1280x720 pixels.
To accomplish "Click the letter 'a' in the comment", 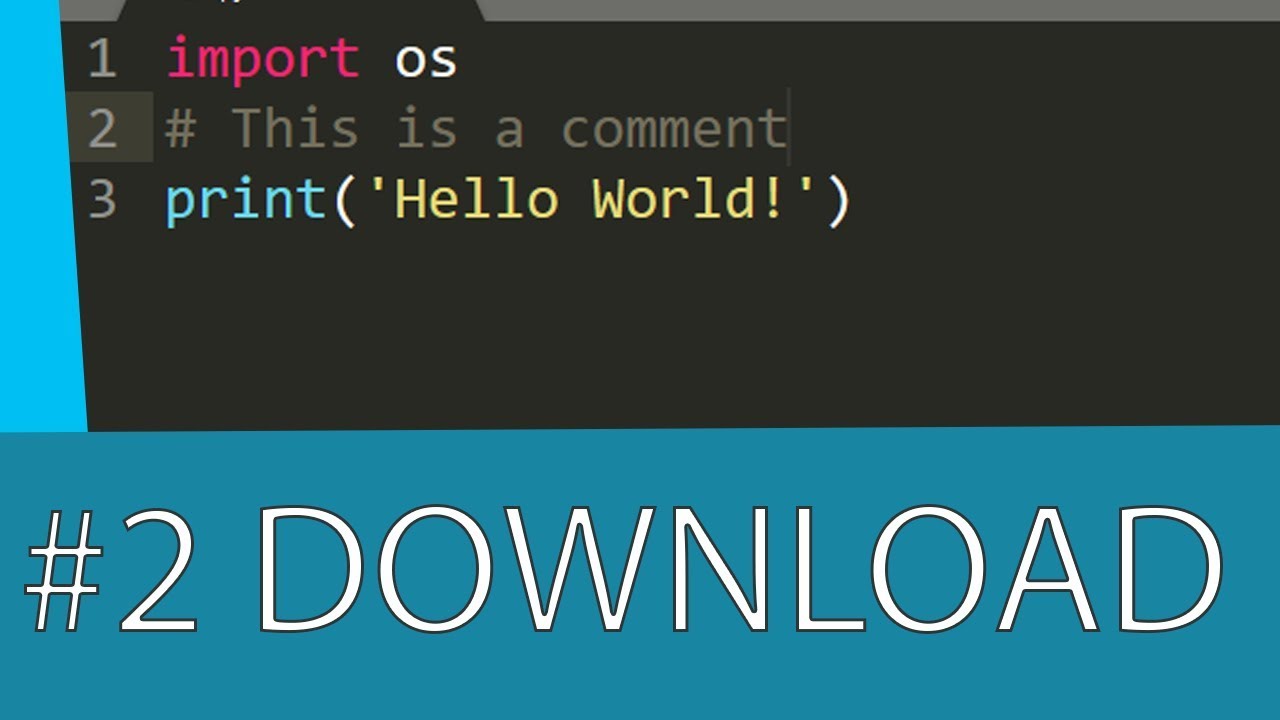I will [508, 134].
